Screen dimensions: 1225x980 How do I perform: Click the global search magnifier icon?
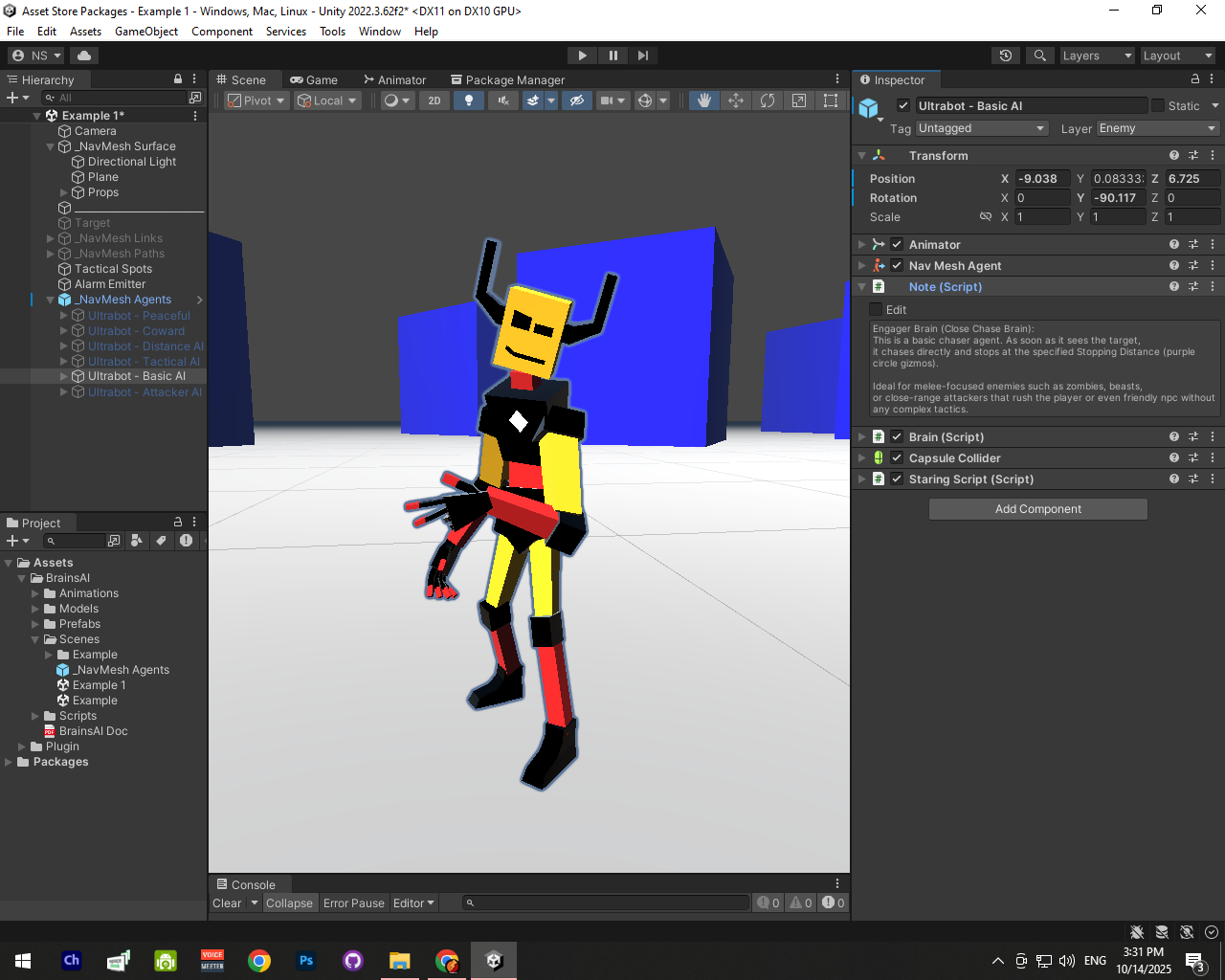tap(1040, 56)
